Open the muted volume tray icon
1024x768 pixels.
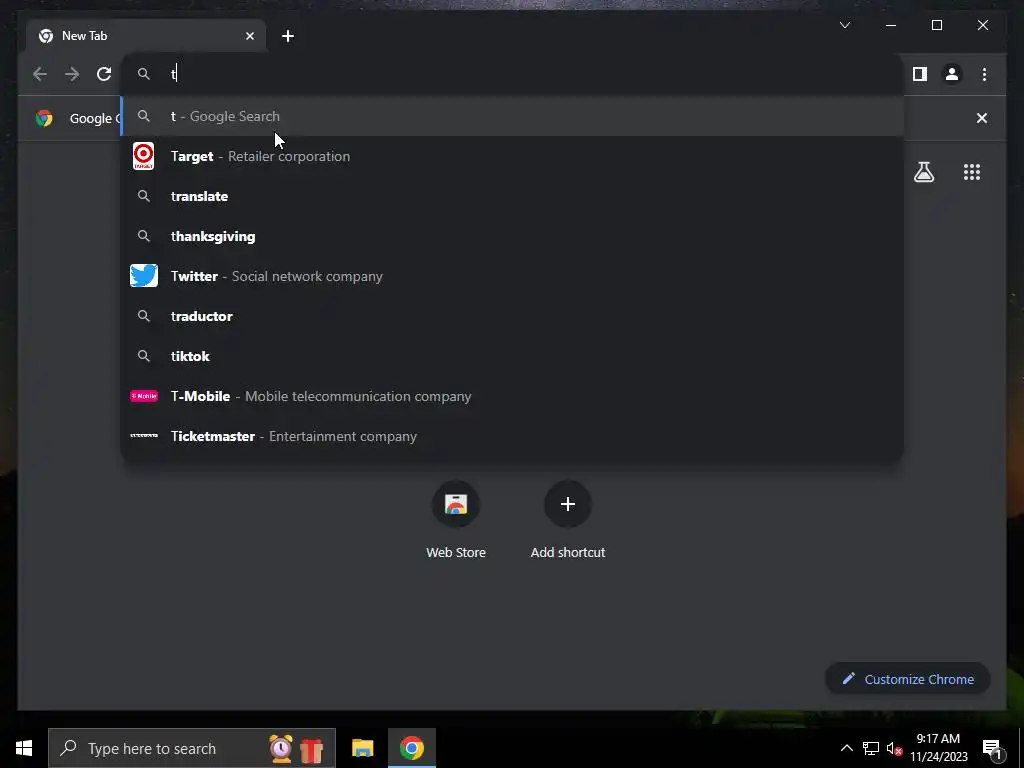[894, 748]
